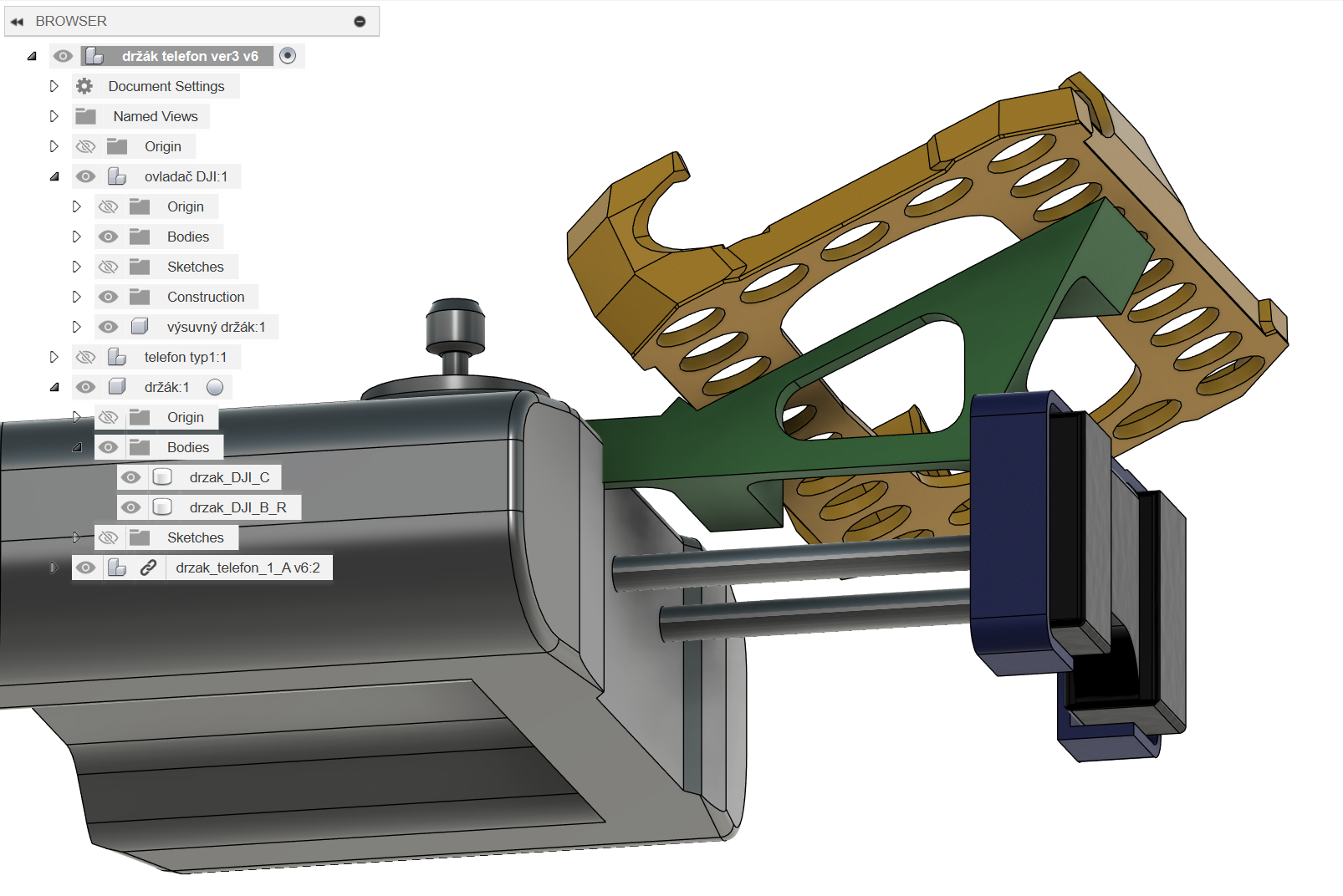This screenshot has height=896, width=1343.
Task: Collapse the BROWSER panel with double-arrow icon
Action: [17, 22]
